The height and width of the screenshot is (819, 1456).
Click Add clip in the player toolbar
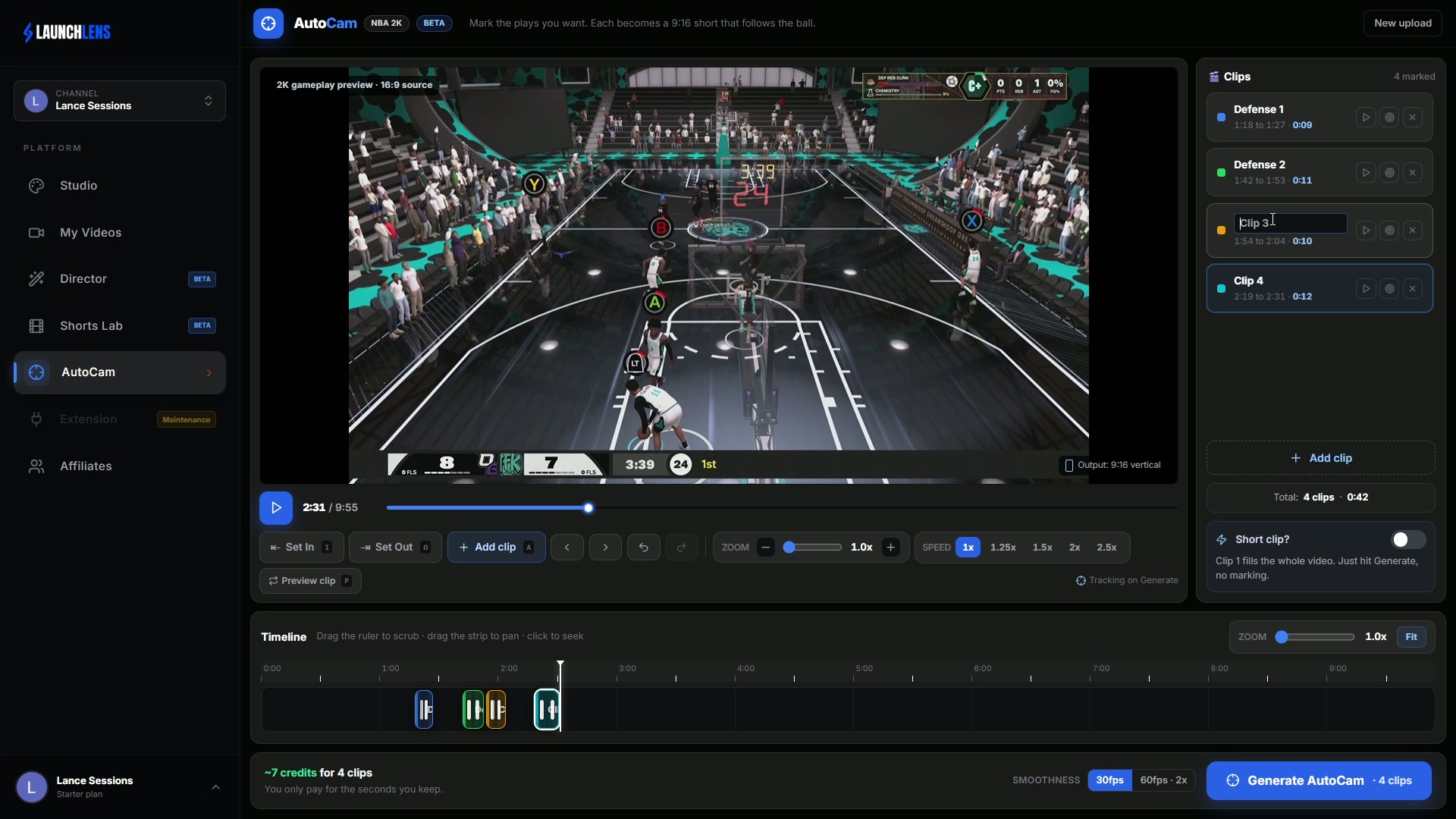(x=496, y=548)
